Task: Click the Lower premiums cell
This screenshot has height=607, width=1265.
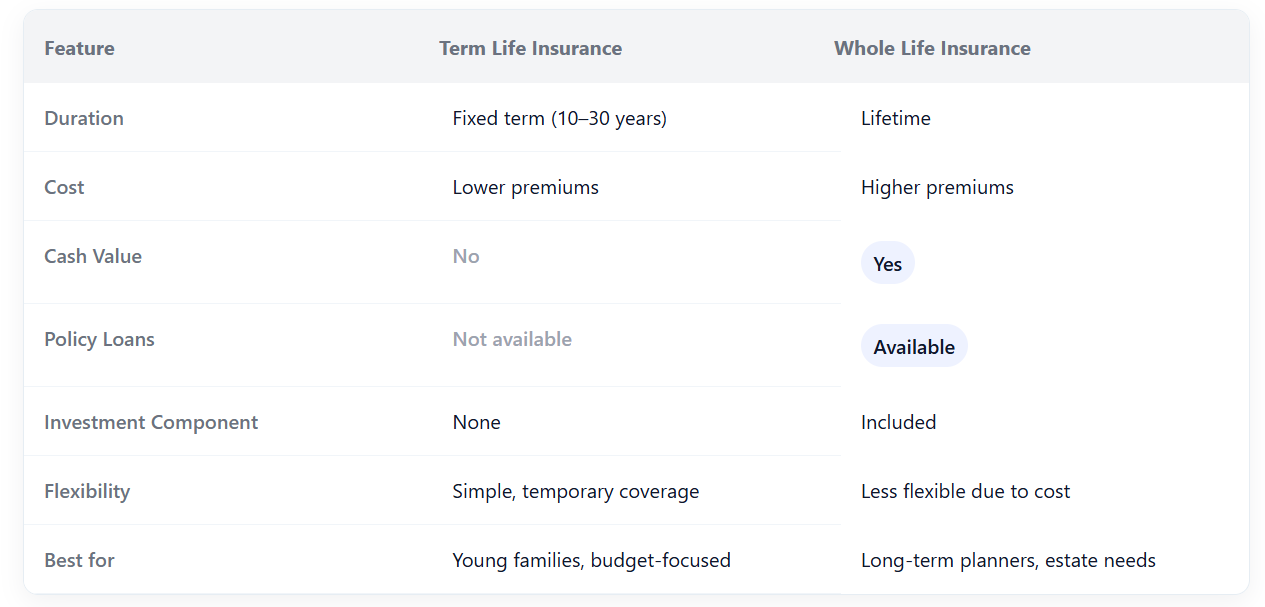Action: [x=525, y=187]
